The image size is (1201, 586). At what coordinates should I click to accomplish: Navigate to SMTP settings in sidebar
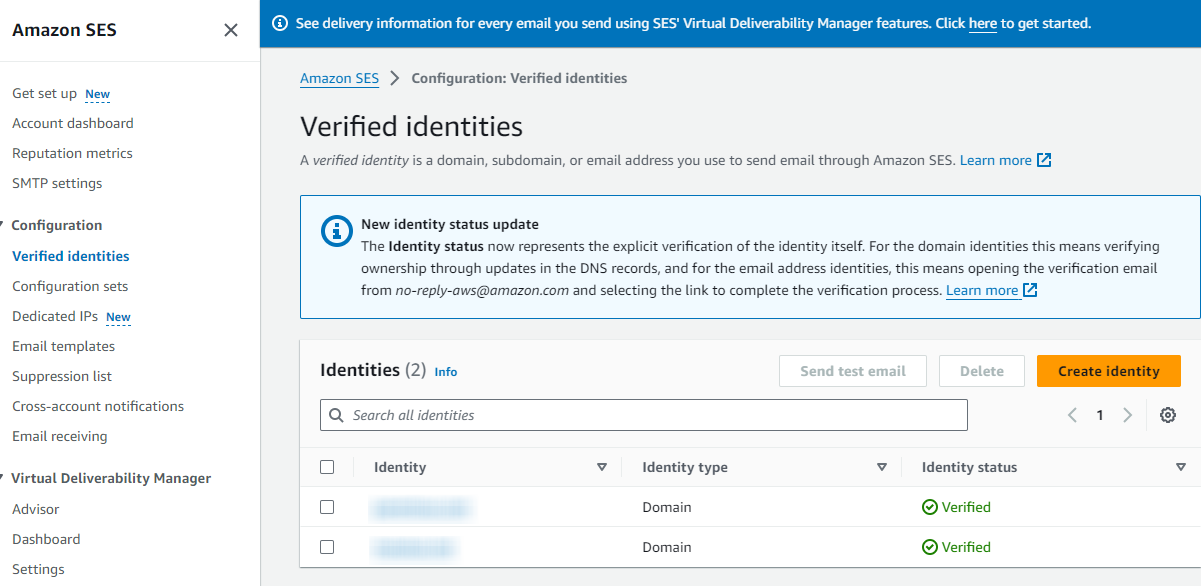pyautogui.click(x=57, y=183)
